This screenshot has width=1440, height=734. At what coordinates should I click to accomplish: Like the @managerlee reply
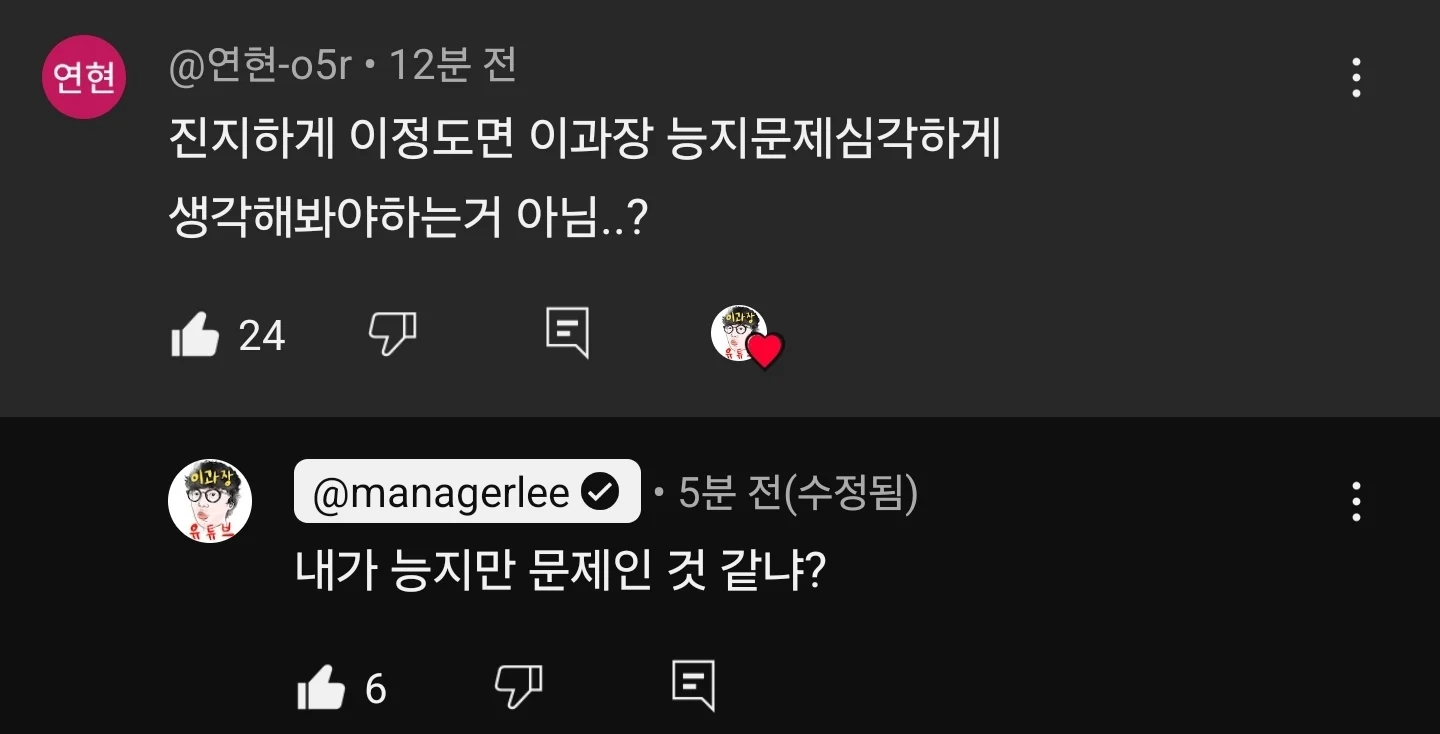coord(321,689)
